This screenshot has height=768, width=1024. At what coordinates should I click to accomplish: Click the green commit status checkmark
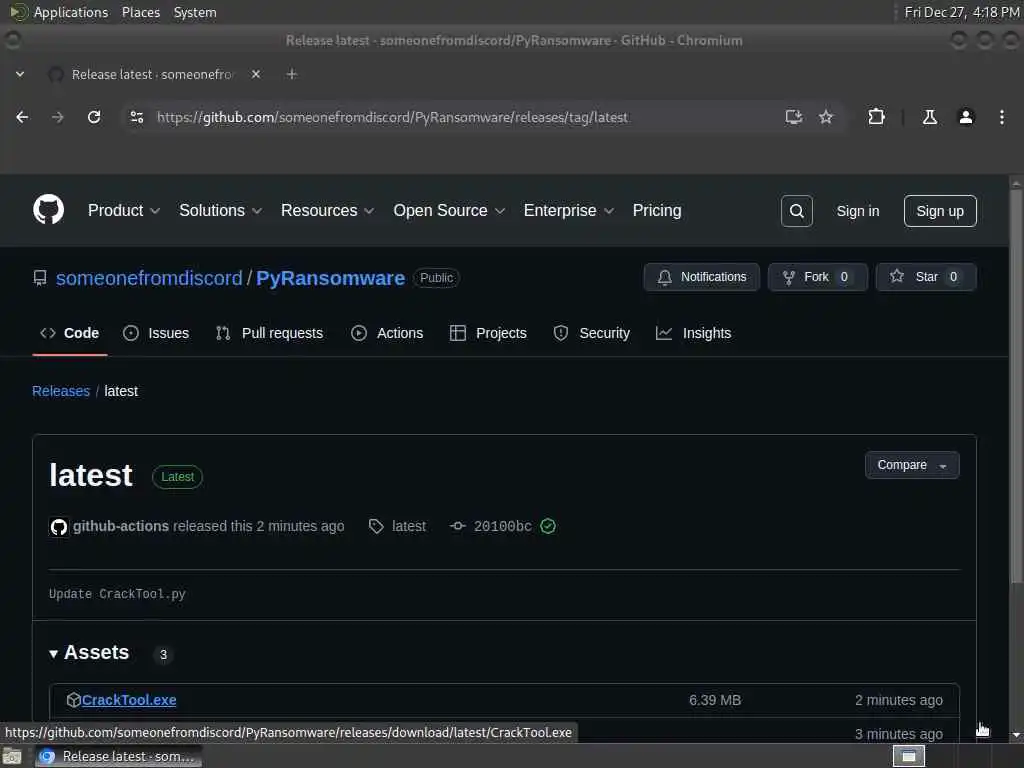pos(548,526)
